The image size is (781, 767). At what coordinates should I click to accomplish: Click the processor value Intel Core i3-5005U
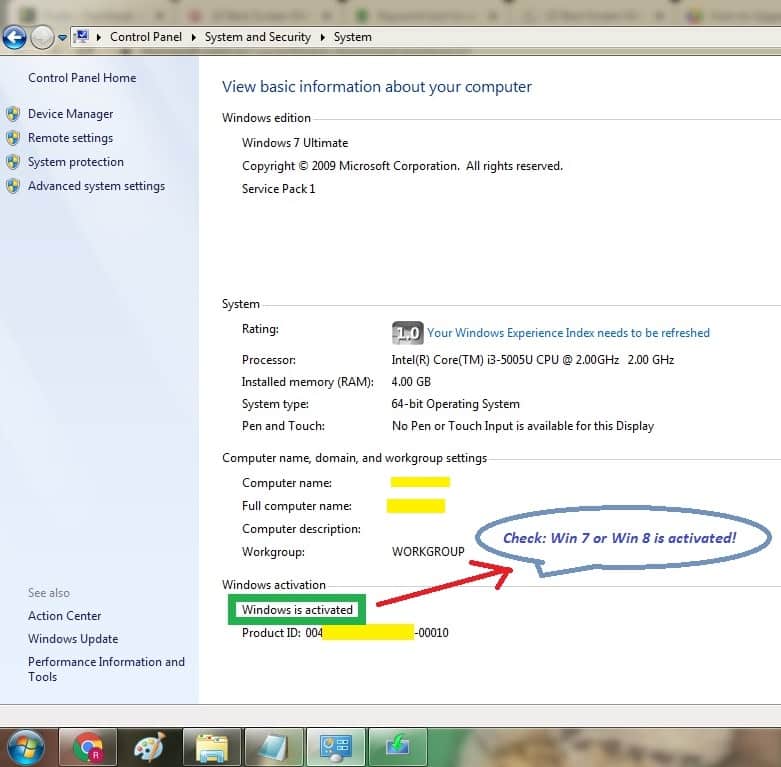point(532,360)
